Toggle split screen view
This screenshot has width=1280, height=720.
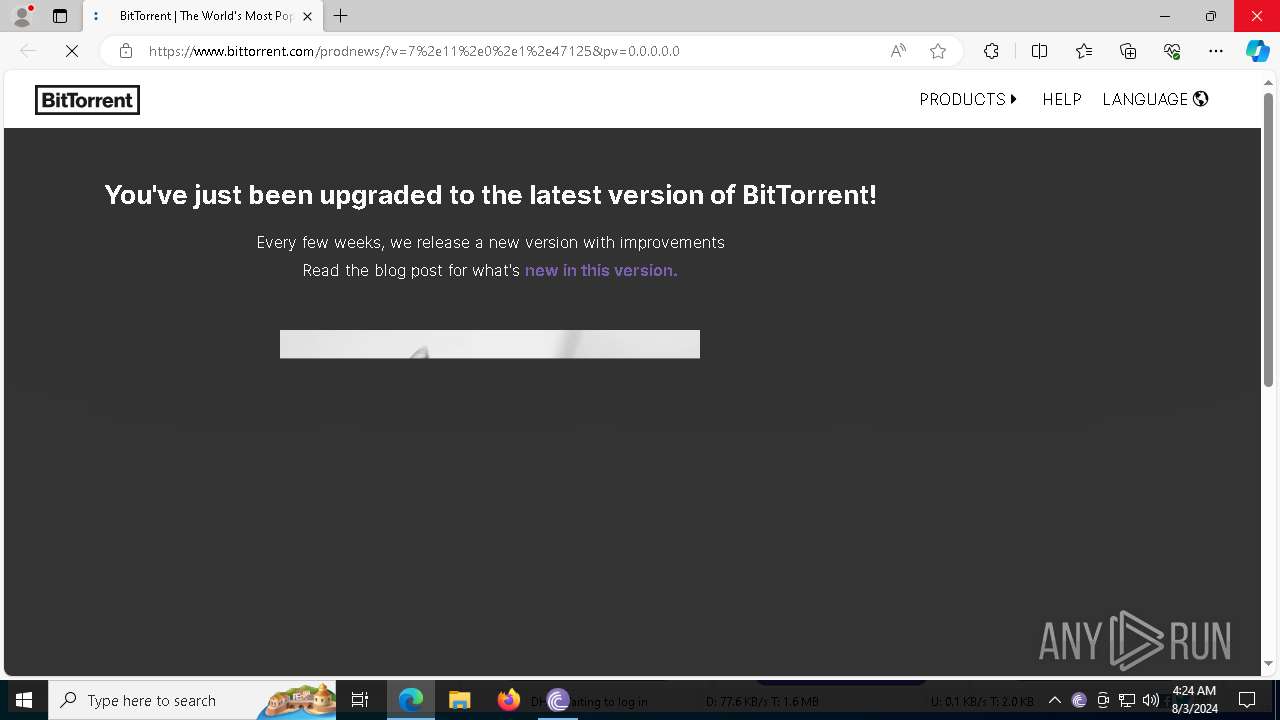tap(1039, 51)
